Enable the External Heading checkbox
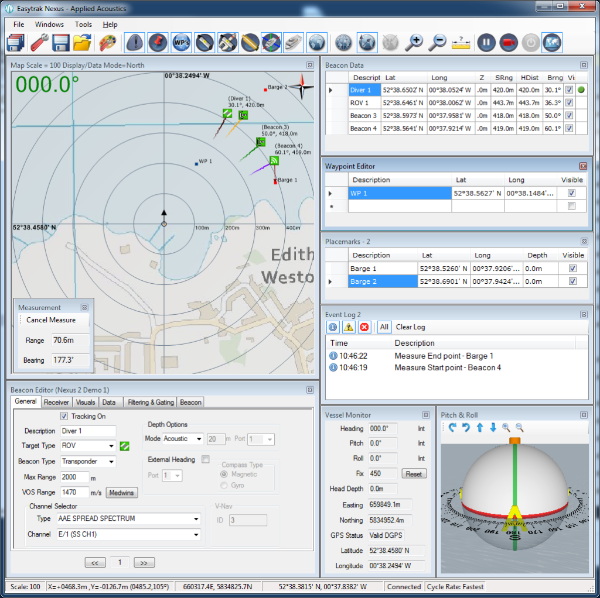This screenshot has height=598, width=600. pyautogui.click(x=205, y=459)
